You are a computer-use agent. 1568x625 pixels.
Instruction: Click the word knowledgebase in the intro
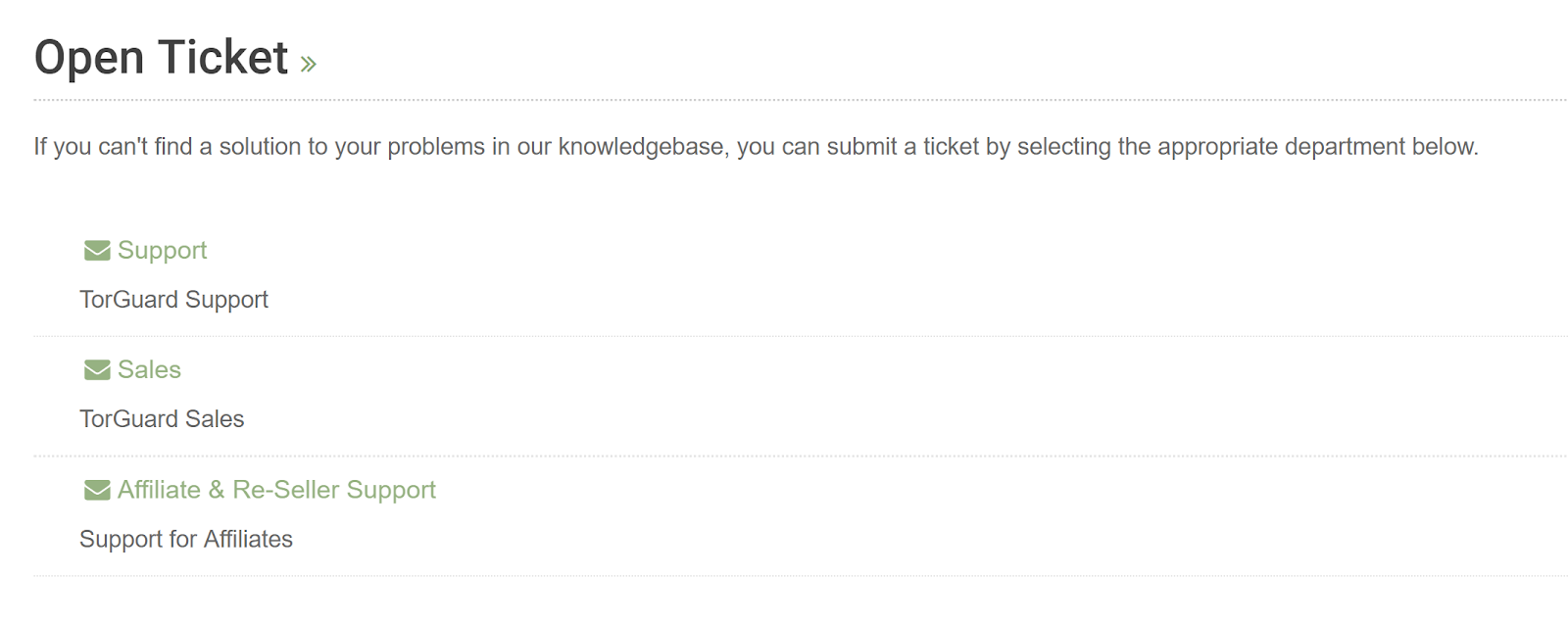643,147
